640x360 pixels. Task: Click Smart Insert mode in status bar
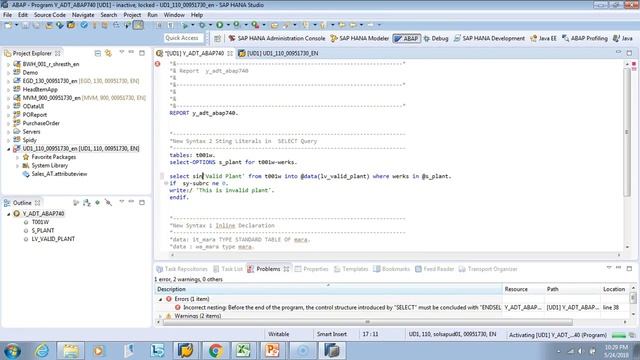[x=332, y=334]
